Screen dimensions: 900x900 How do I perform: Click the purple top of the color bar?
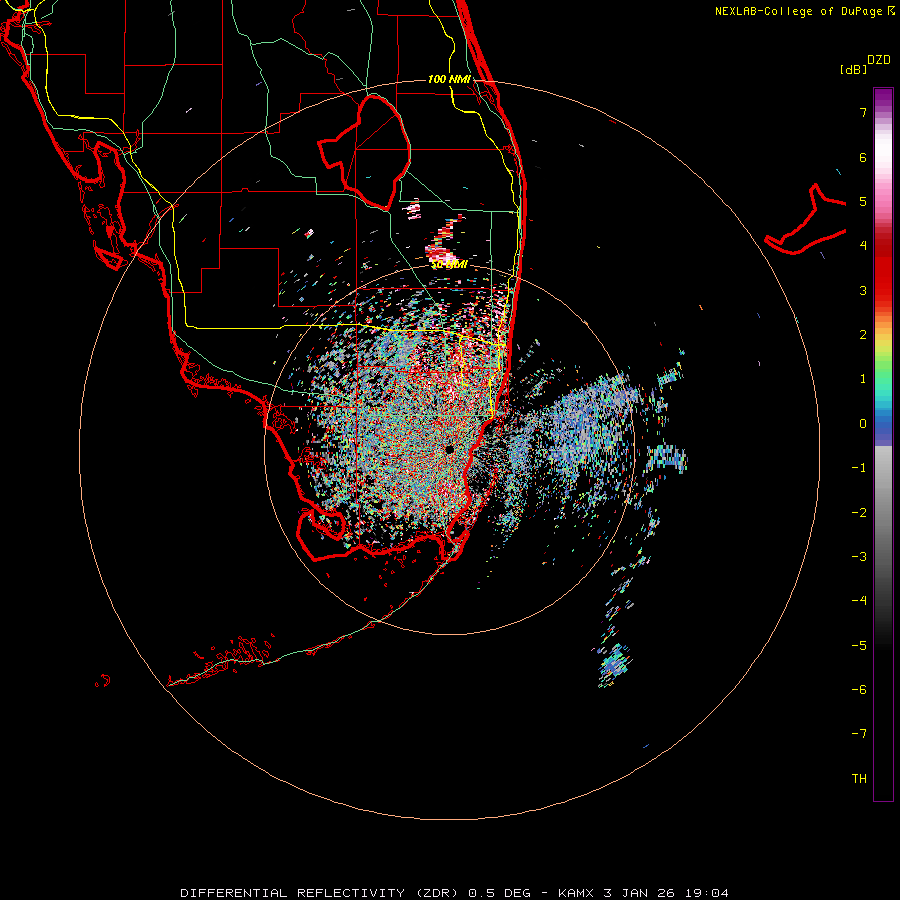point(883,98)
